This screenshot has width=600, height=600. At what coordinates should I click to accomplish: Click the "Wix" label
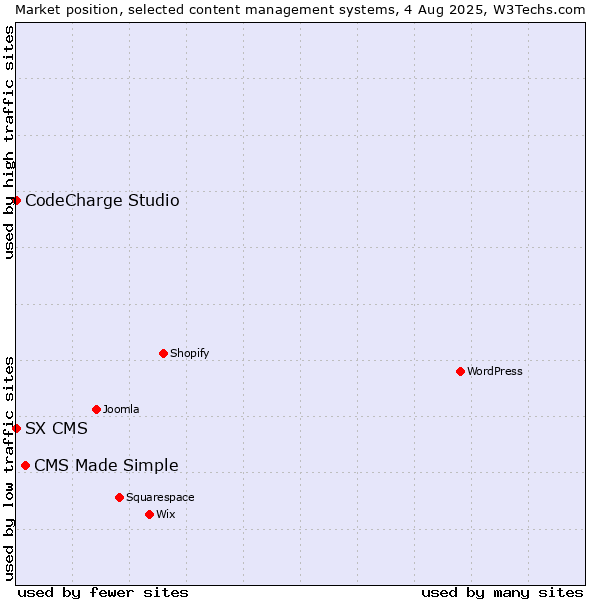click(x=166, y=514)
